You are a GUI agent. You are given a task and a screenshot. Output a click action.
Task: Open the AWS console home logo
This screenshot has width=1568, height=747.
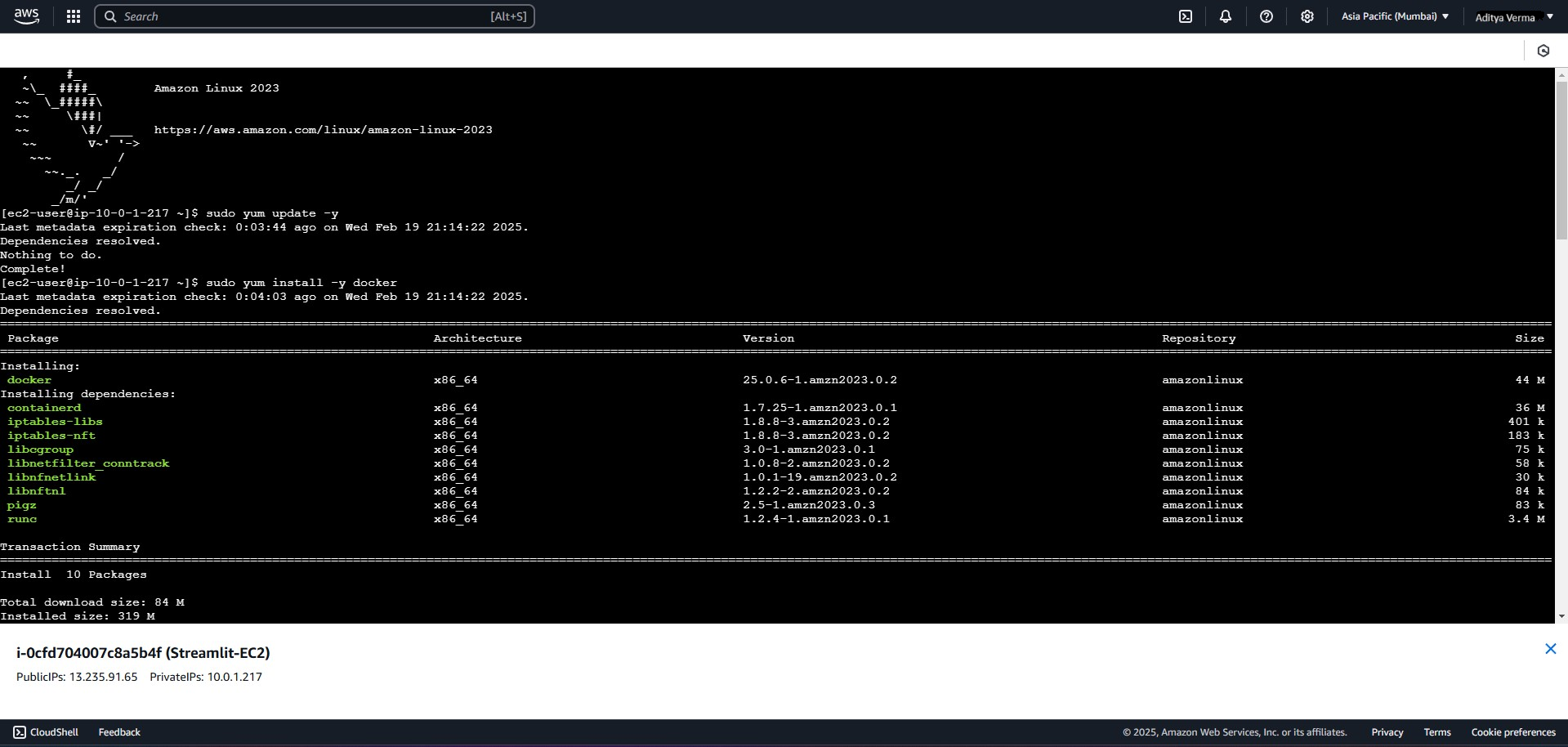26,16
